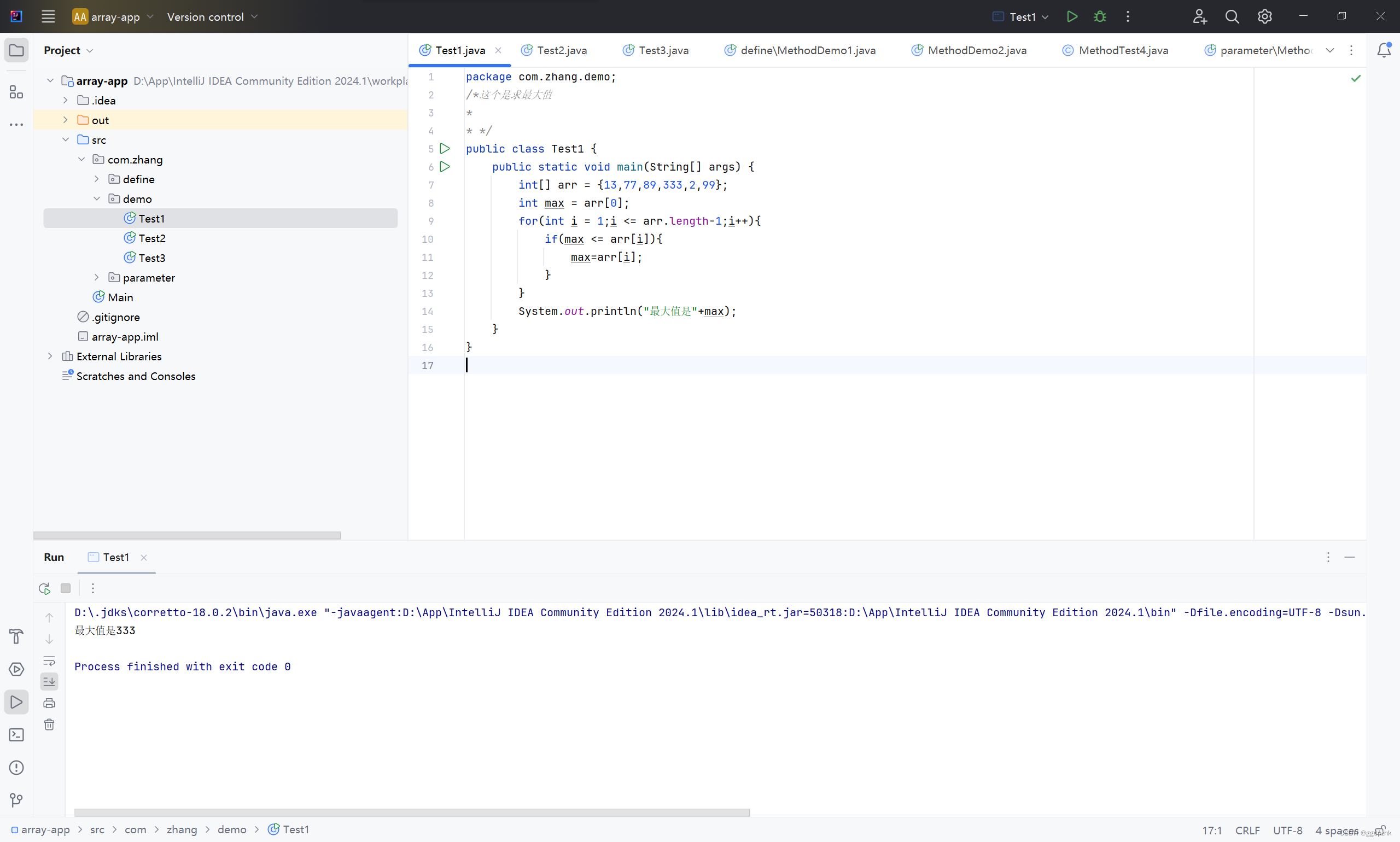Switch to MethodDemo2.java tab
The height and width of the screenshot is (842, 1400).
(969, 50)
